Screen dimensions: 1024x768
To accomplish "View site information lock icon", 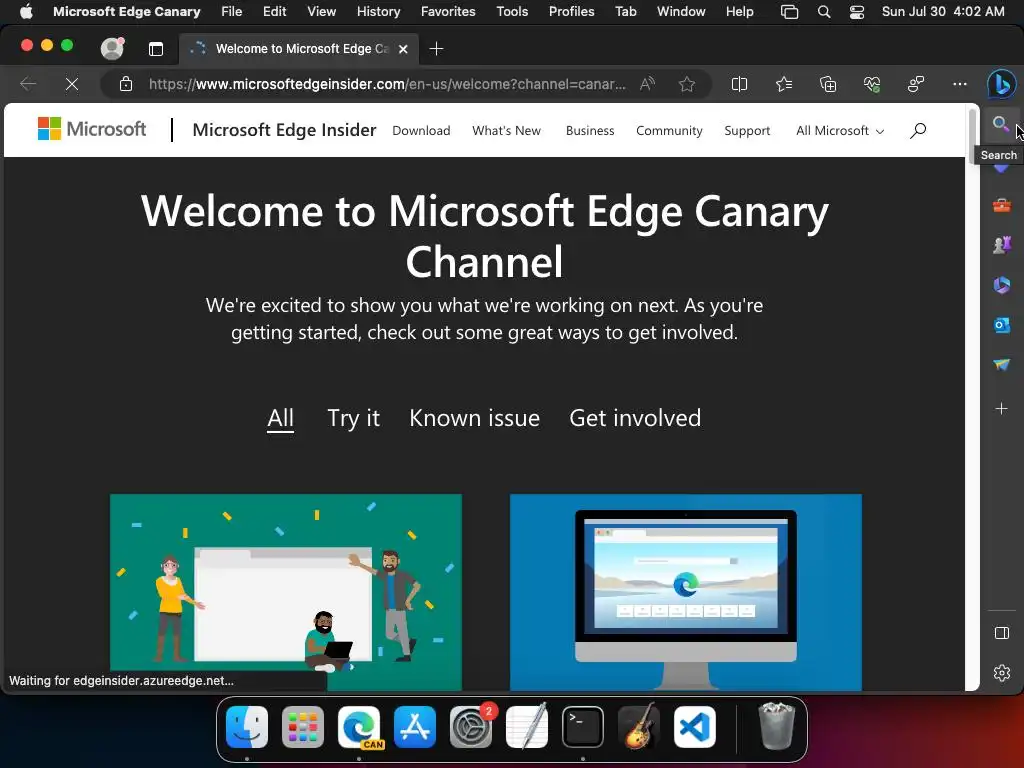I will (126, 84).
